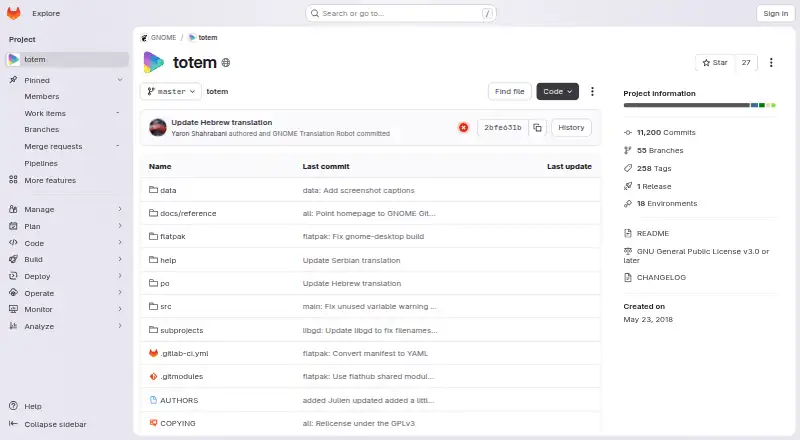800x440 pixels.
Task: Expand the Code sidebar menu chevron
Action: point(120,243)
